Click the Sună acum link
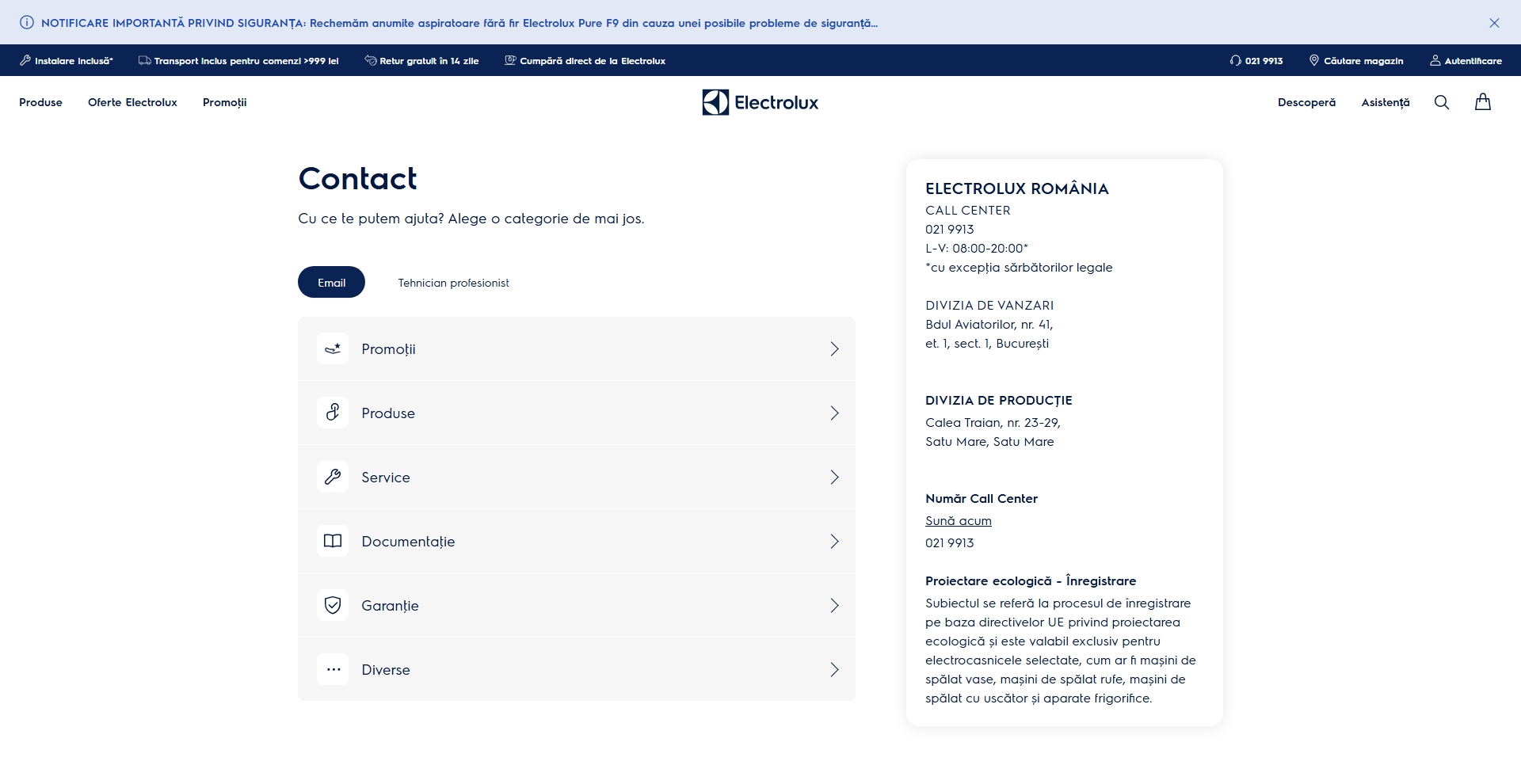Image resolution: width=1521 pixels, height=784 pixels. [x=958, y=521]
